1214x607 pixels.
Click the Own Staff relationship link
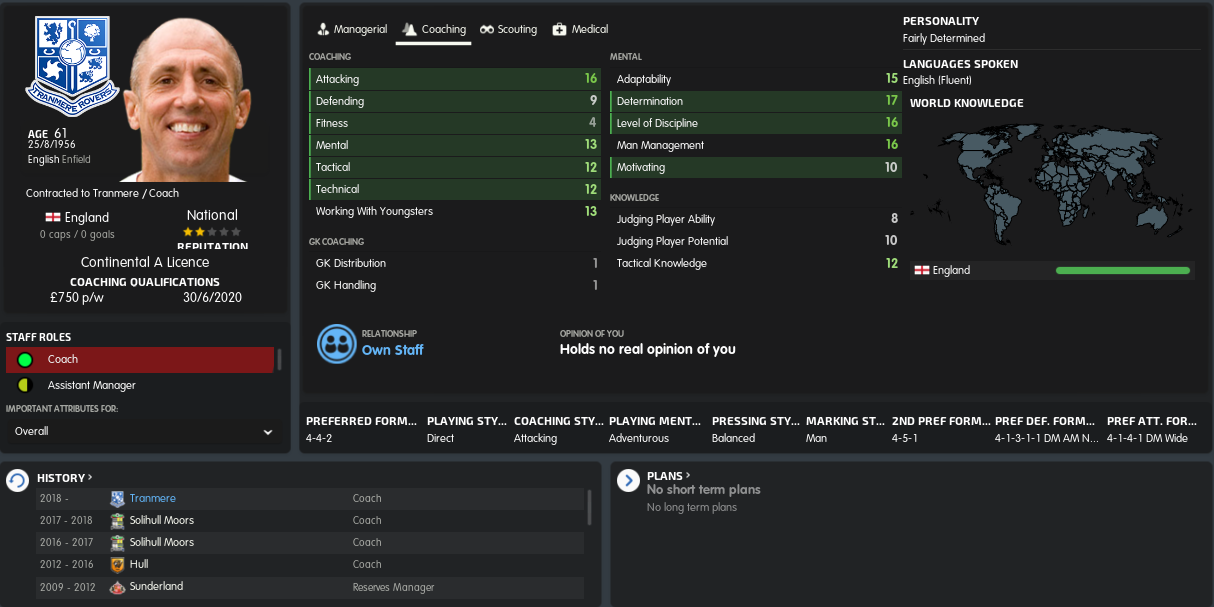pyautogui.click(x=392, y=350)
